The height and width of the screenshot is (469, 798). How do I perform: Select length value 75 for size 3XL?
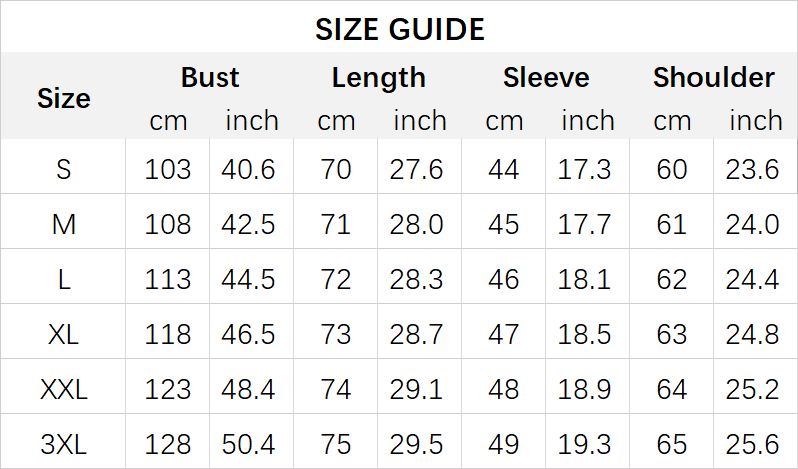336,444
